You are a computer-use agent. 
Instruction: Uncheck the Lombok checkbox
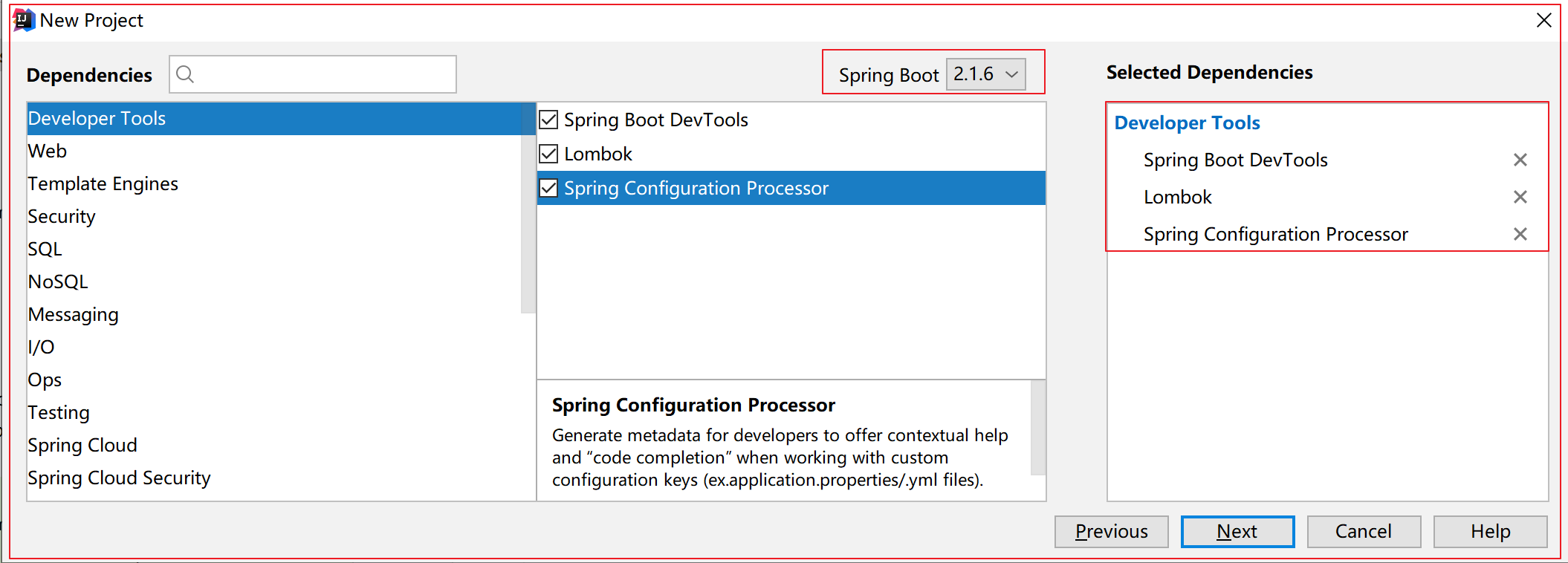[548, 154]
